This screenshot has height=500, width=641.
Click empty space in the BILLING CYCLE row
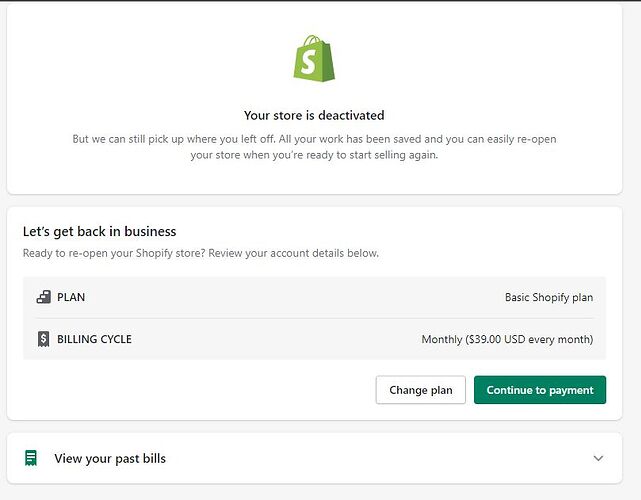coord(280,339)
